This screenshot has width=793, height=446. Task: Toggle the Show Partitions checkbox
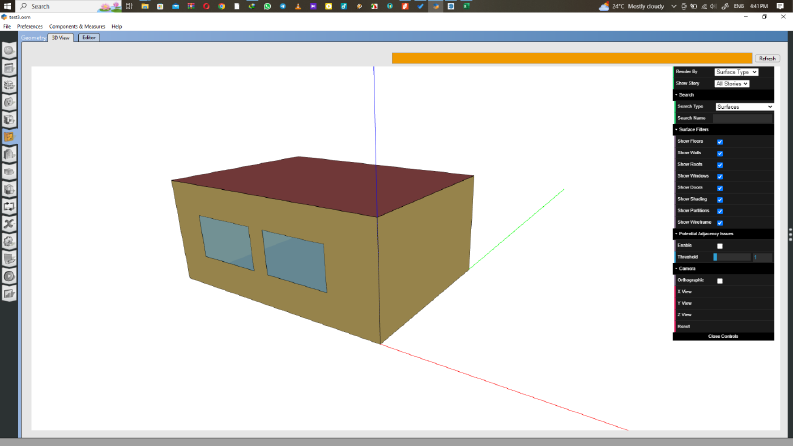point(720,211)
